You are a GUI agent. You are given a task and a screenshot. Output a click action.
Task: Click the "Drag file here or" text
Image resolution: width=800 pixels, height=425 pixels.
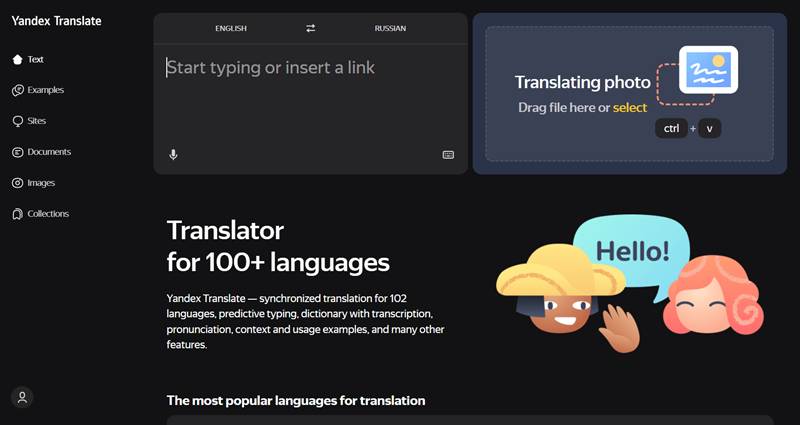pyautogui.click(x=564, y=108)
